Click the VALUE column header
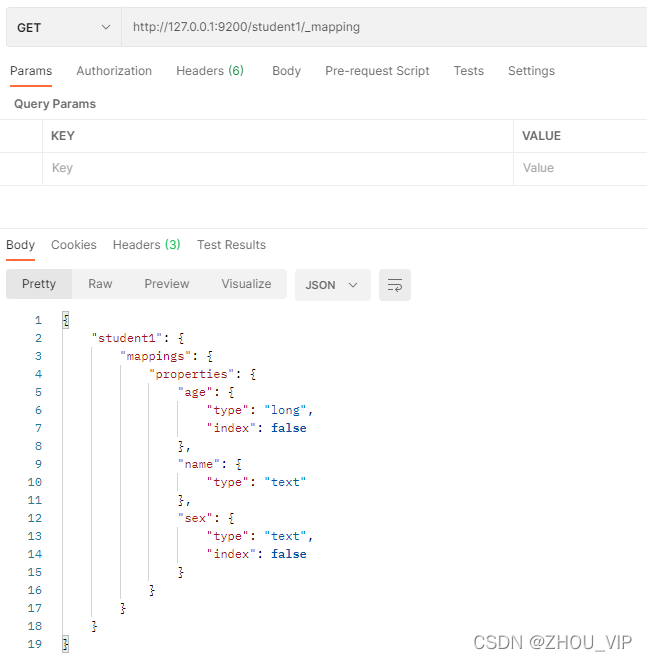647x661 pixels. (x=541, y=136)
